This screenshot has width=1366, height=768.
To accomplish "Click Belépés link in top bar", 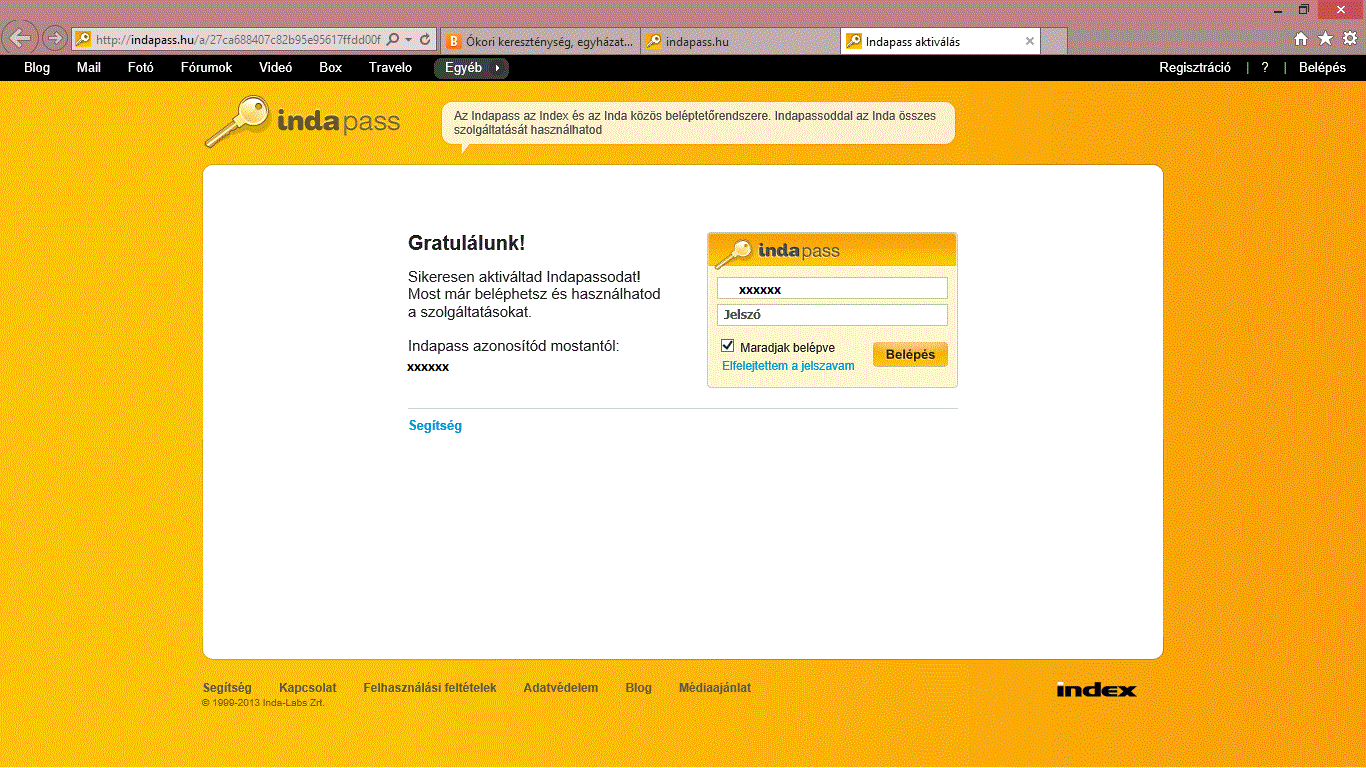I will tap(1322, 68).
